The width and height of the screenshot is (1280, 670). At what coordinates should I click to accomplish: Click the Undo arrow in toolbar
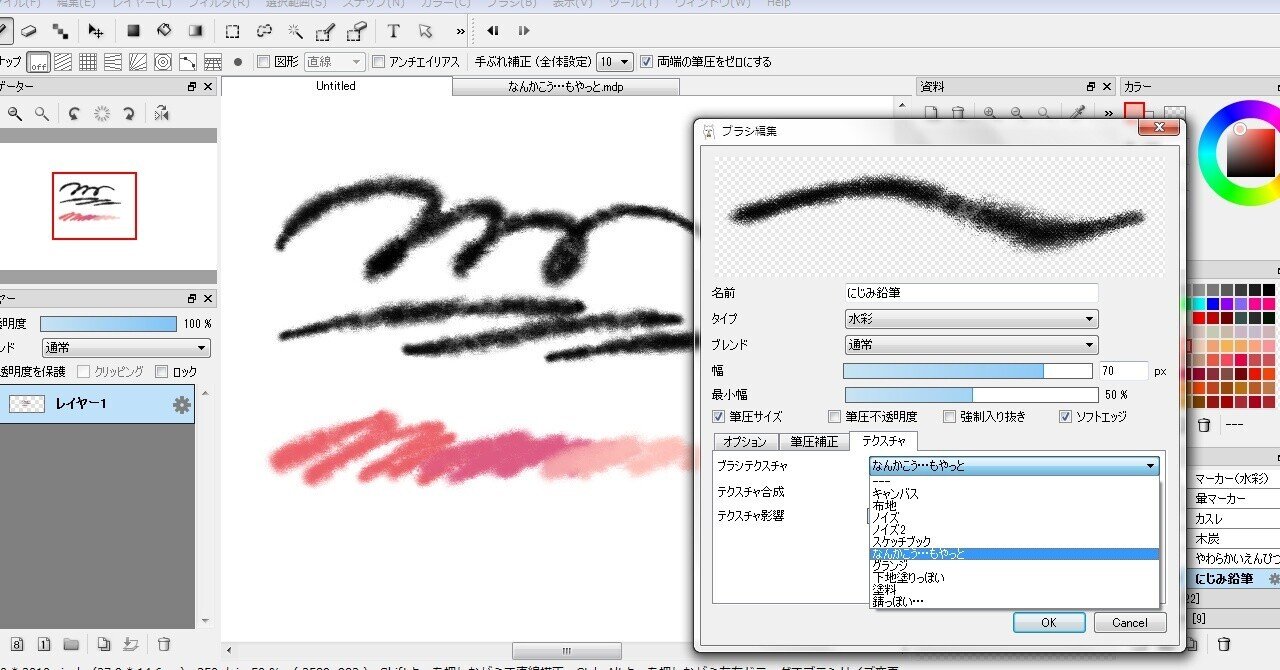(x=492, y=31)
